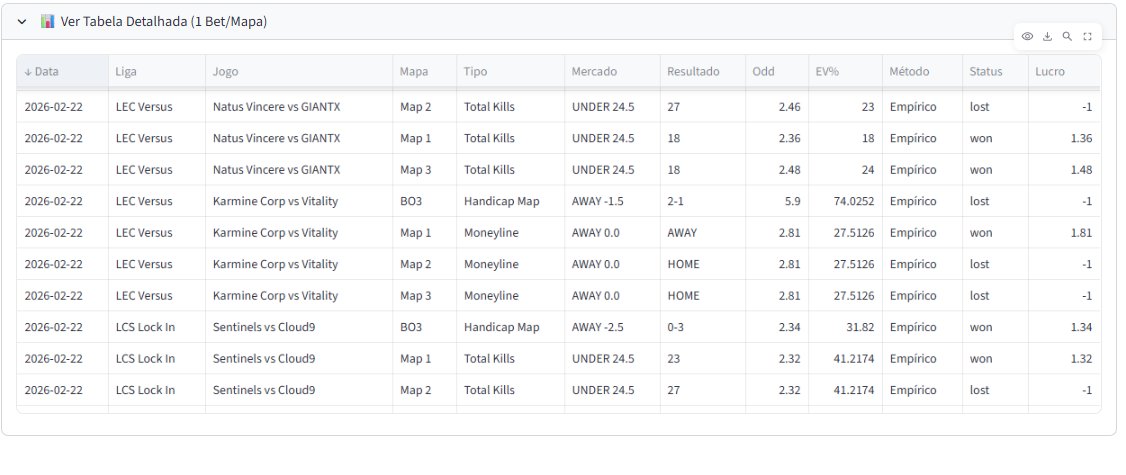Viewport: 1126px width, 475px height.
Task: Select the 0-3 result cell
Action: coord(702,327)
